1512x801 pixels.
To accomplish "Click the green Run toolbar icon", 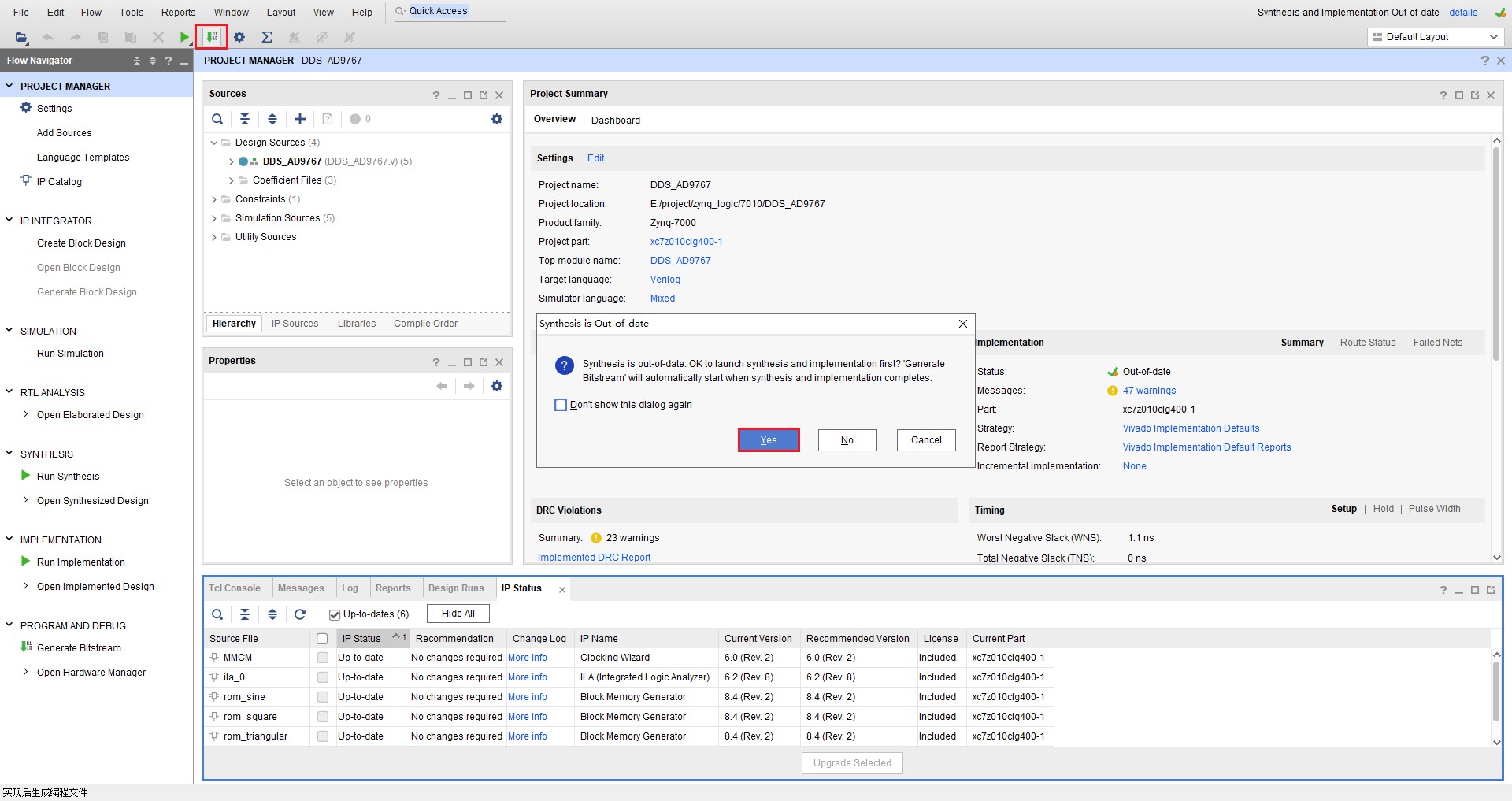I will tap(184, 37).
